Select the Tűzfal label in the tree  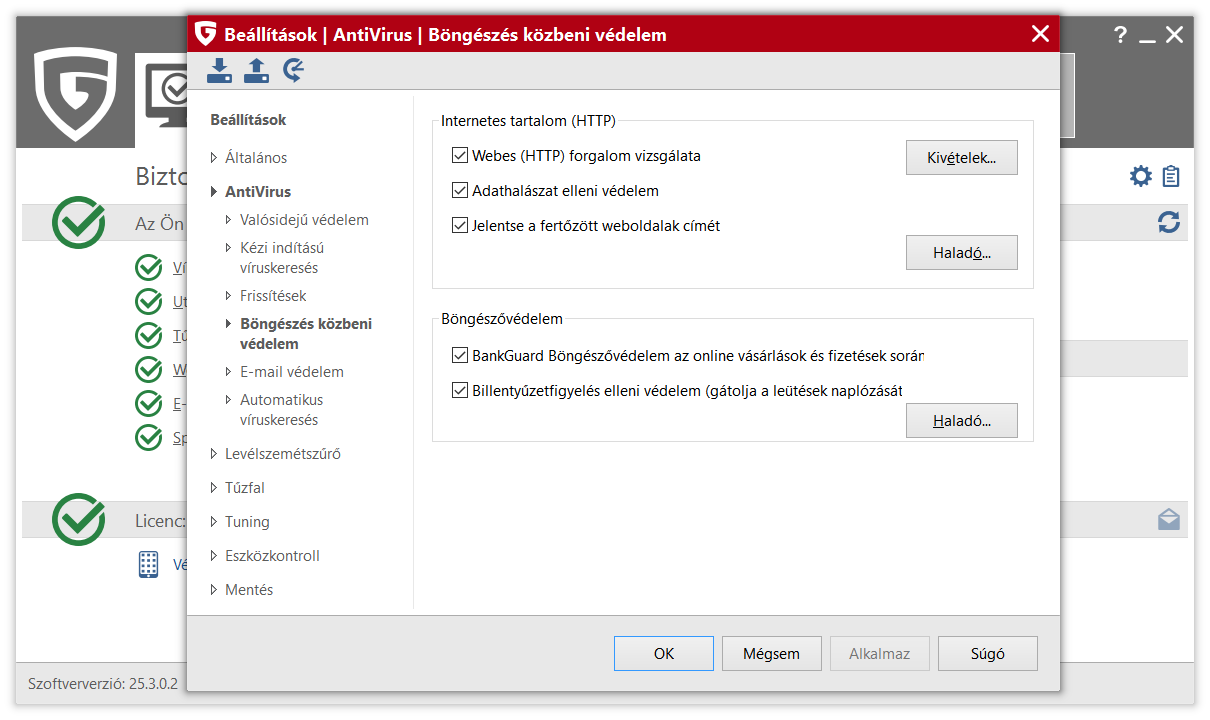[x=245, y=488]
